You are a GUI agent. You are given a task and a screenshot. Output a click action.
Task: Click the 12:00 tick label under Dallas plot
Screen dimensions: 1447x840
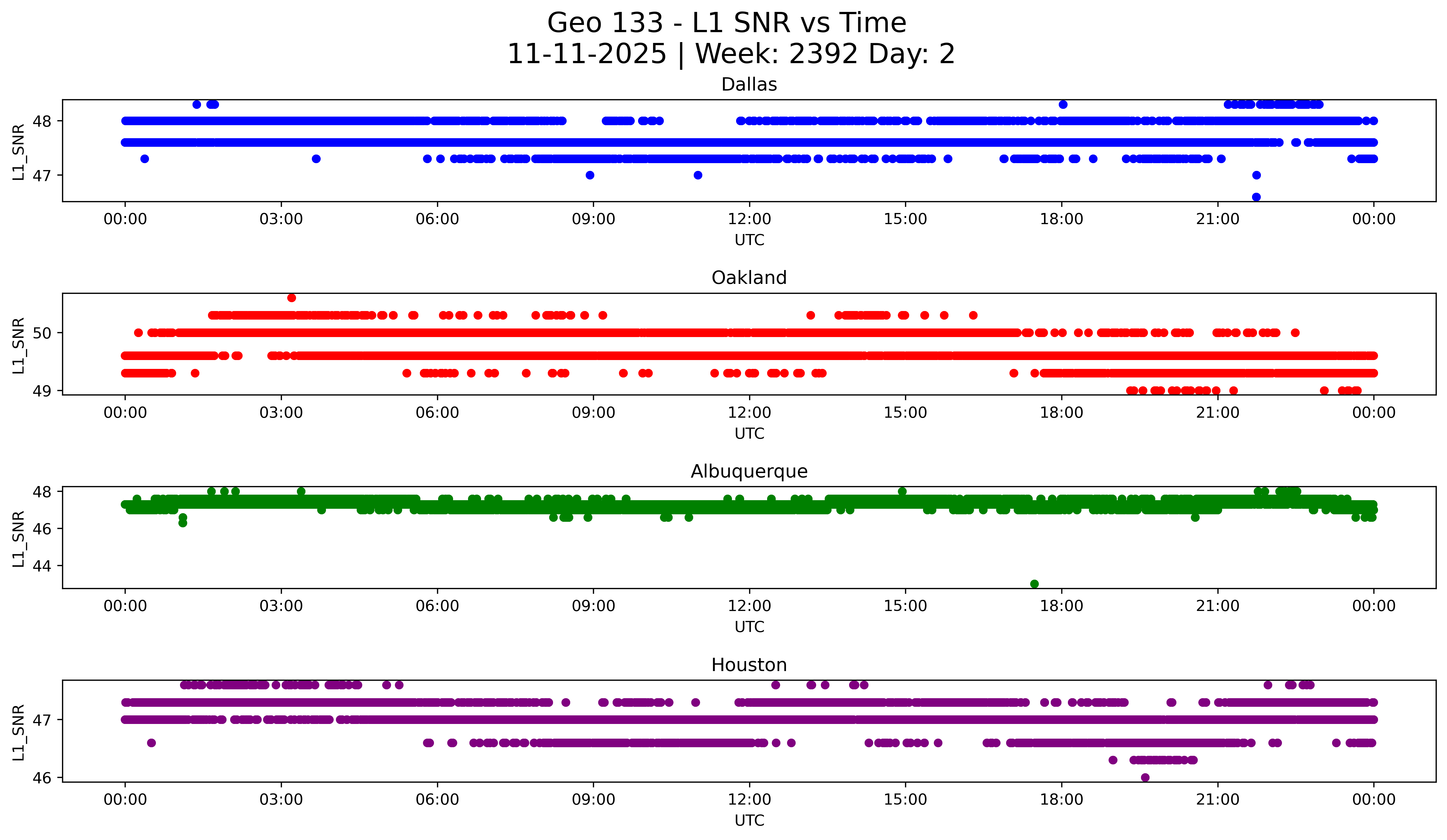pyautogui.click(x=749, y=219)
